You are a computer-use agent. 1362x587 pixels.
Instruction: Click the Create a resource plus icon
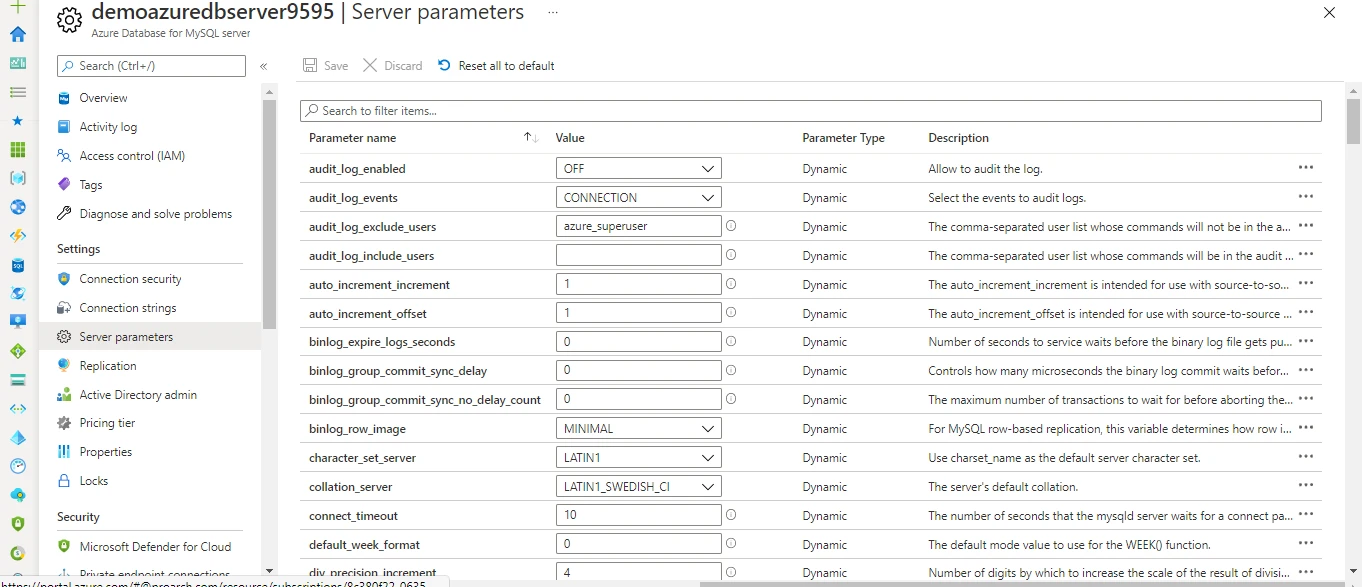(x=16, y=8)
